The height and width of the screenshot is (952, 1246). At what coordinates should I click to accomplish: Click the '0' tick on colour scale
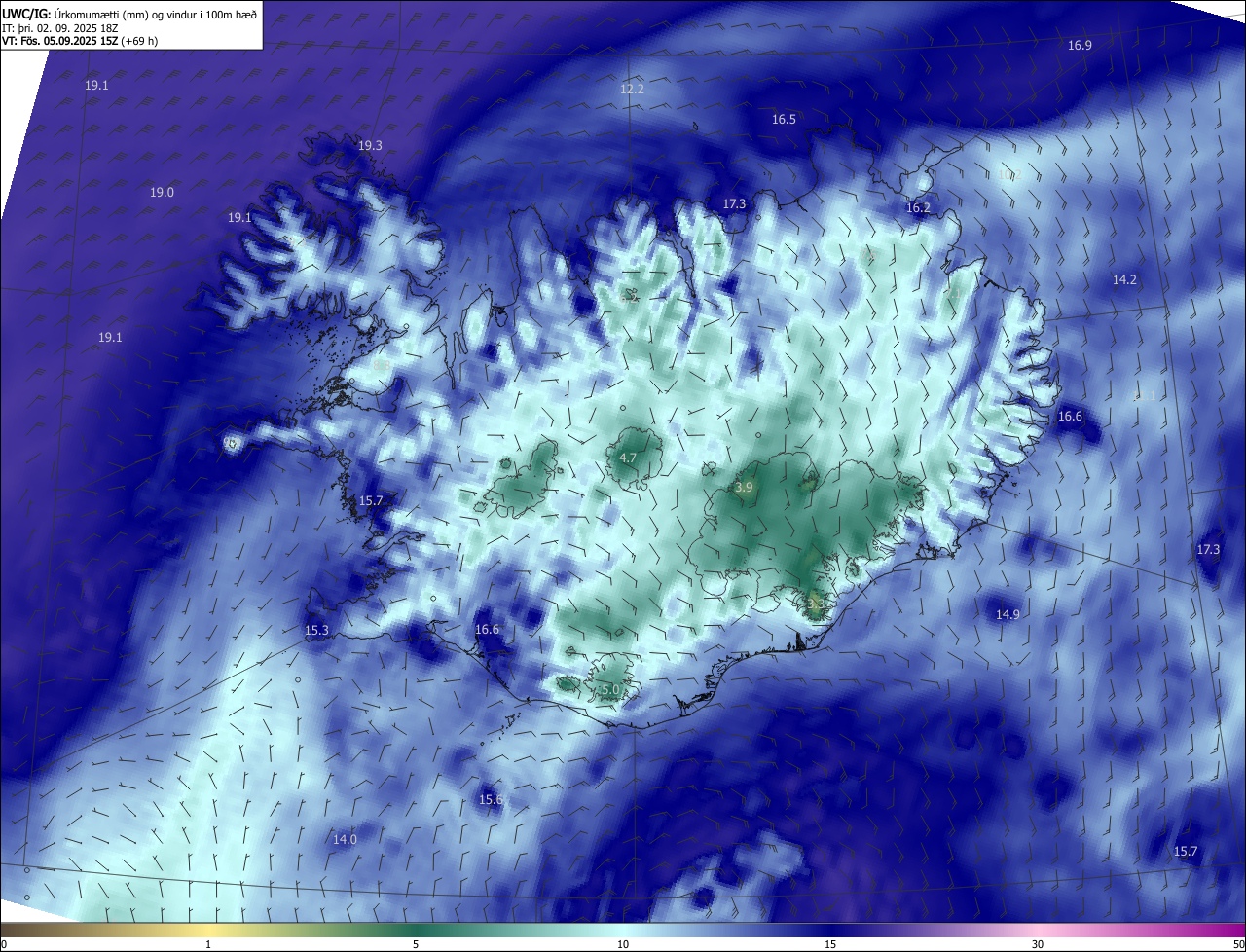[x=3, y=944]
